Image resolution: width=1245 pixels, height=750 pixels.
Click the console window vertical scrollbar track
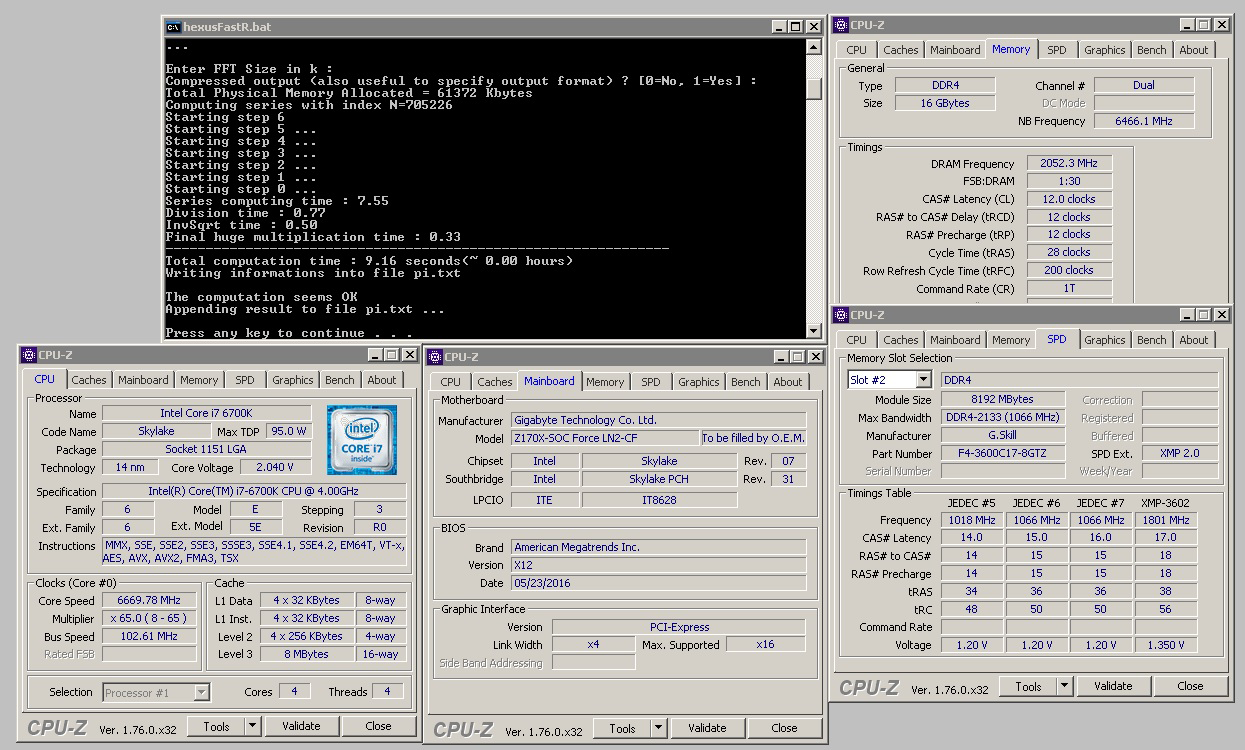[x=814, y=200]
